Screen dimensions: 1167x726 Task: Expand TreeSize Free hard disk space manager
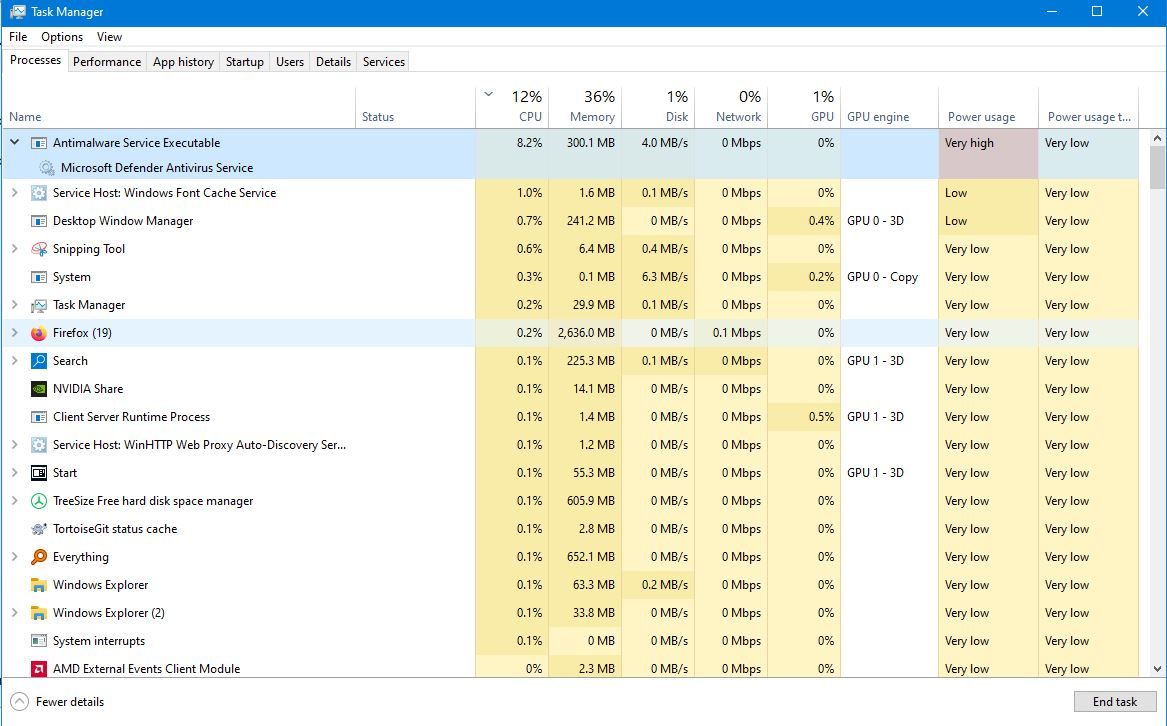pyautogui.click(x=14, y=501)
